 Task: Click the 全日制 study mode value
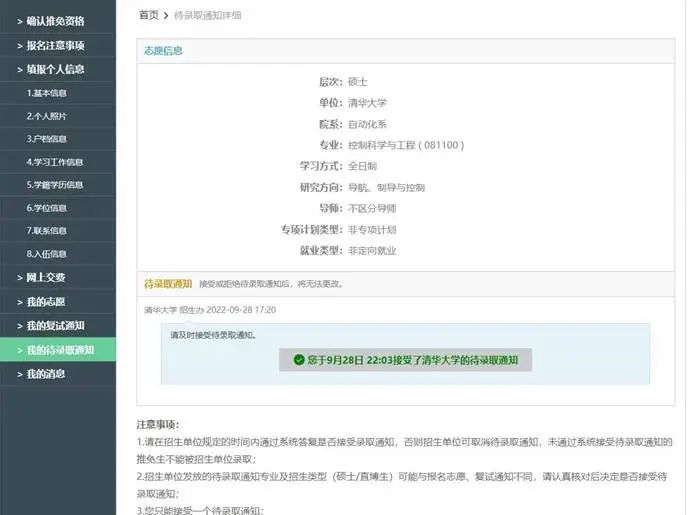click(362, 166)
